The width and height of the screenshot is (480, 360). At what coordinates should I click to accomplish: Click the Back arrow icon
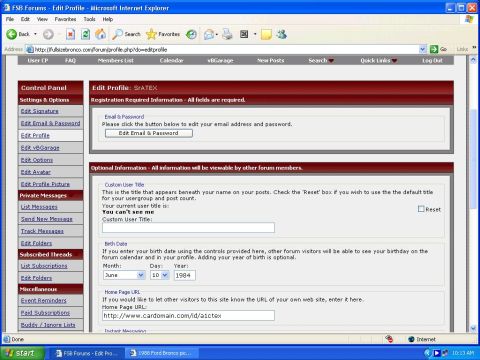click(12, 34)
